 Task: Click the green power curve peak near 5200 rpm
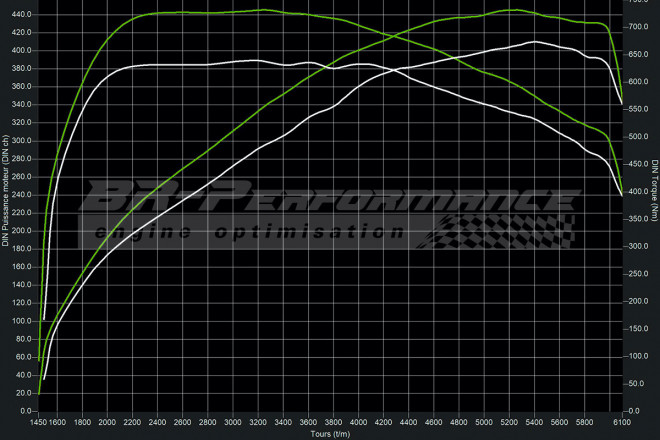point(512,10)
